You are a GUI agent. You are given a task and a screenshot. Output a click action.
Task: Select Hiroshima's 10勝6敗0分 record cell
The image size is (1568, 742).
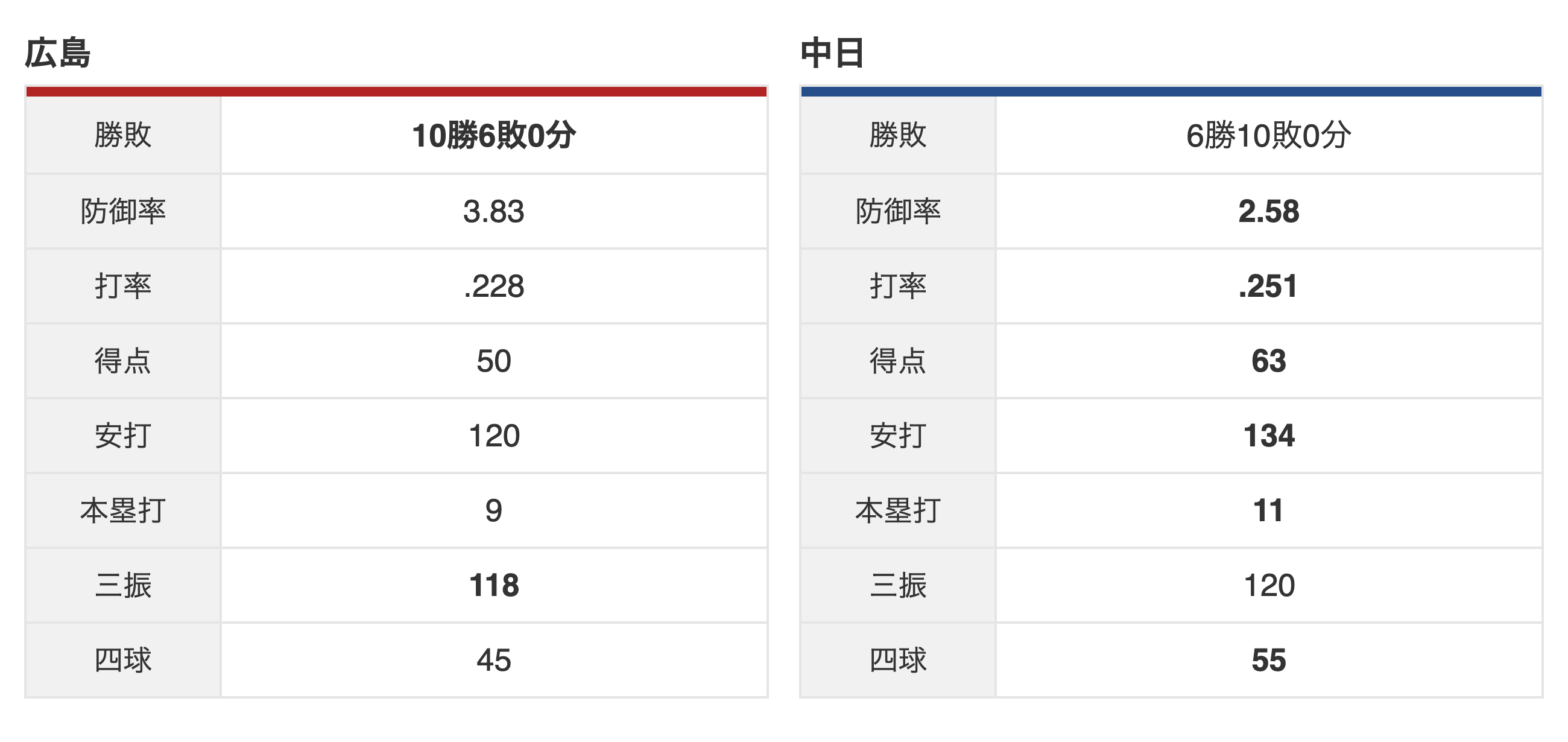[494, 135]
